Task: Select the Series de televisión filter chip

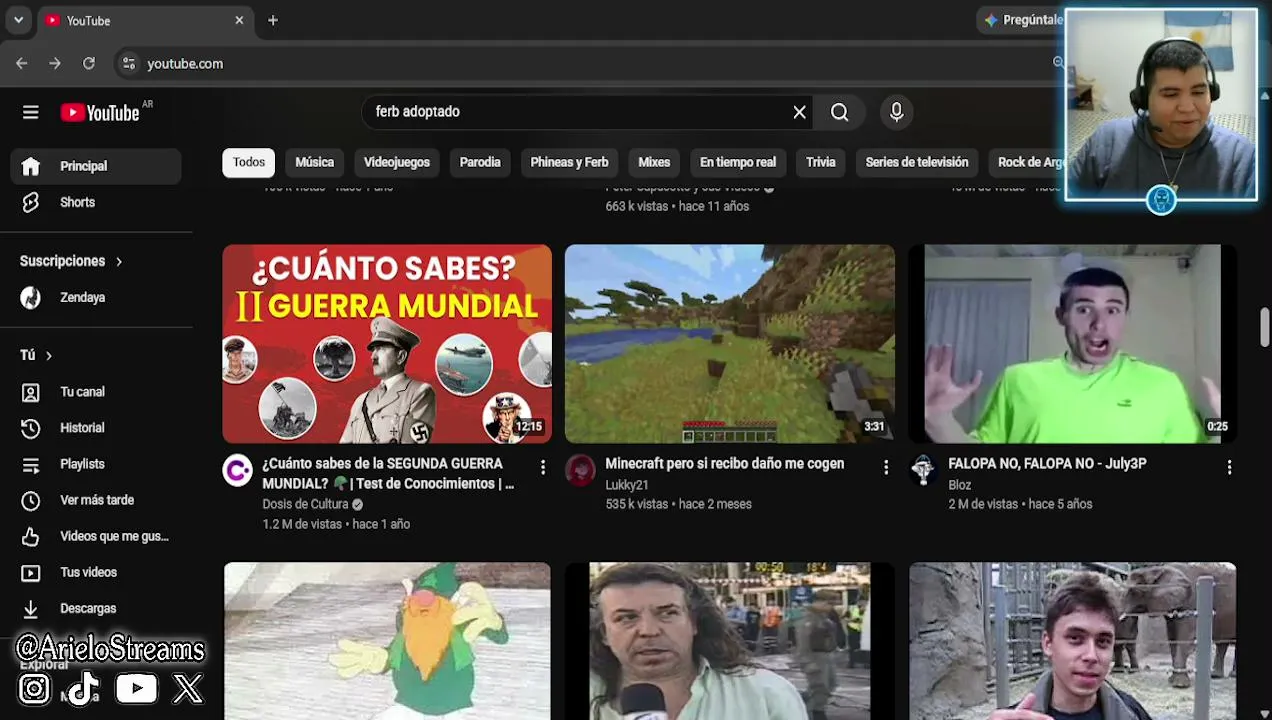Action: pyautogui.click(x=917, y=162)
